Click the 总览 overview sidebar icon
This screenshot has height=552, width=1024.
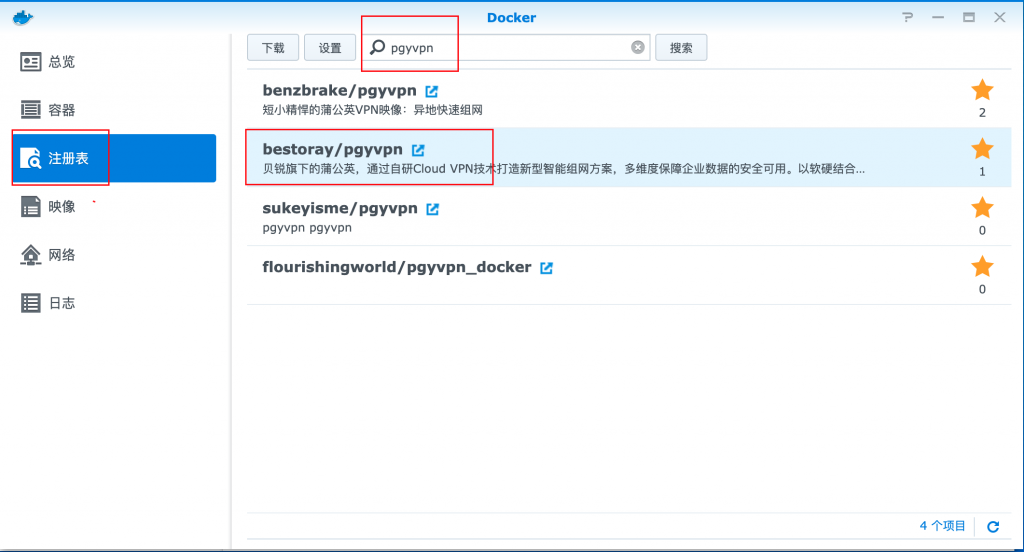(31, 62)
